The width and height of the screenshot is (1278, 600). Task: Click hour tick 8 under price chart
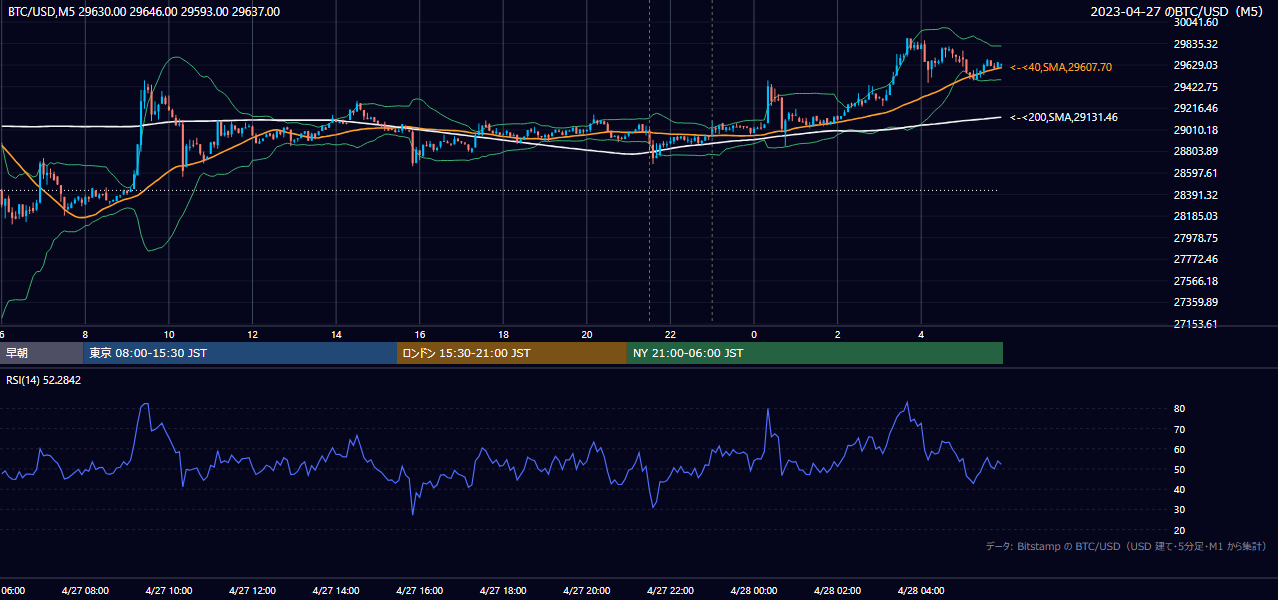tap(85, 334)
